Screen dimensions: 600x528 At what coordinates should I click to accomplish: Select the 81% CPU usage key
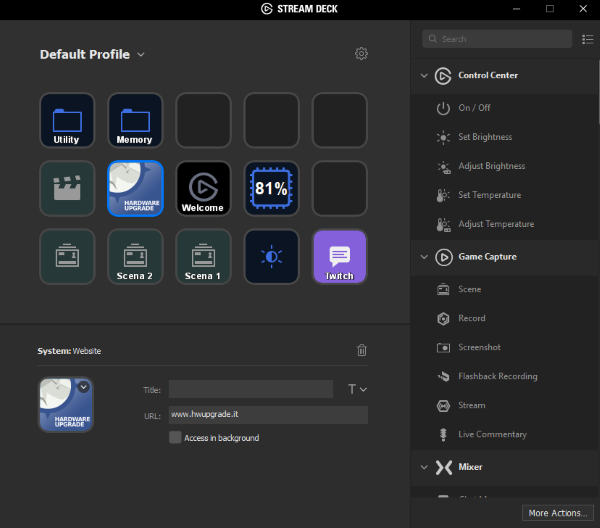click(271, 188)
